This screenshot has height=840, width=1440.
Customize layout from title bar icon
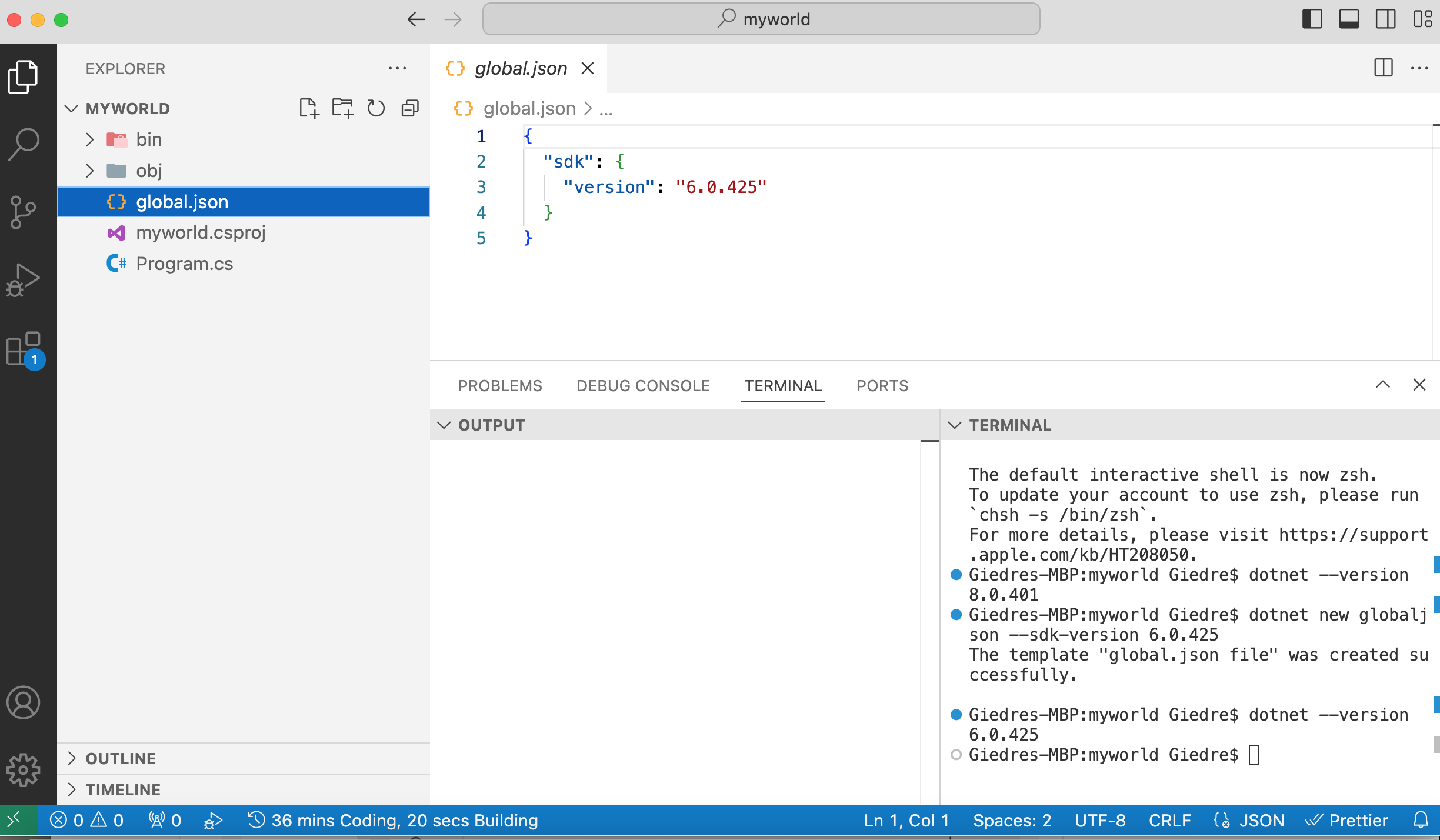[x=1422, y=19]
